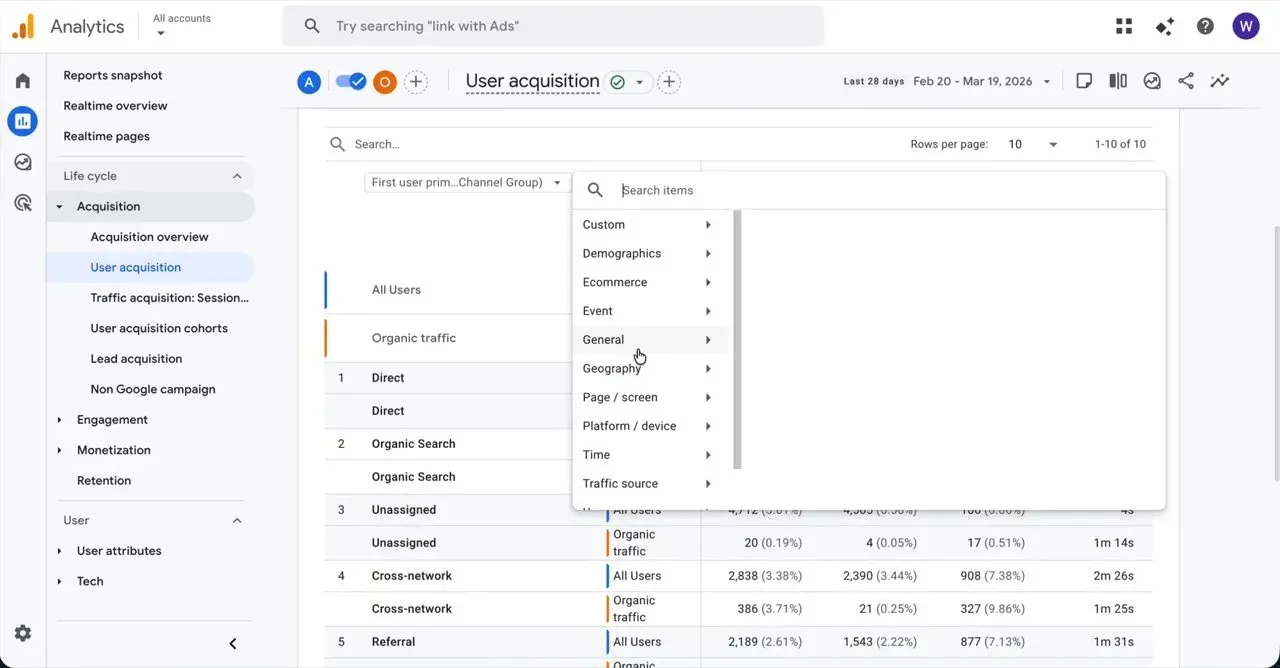Click the trend line sparkle icon

point(1220,81)
